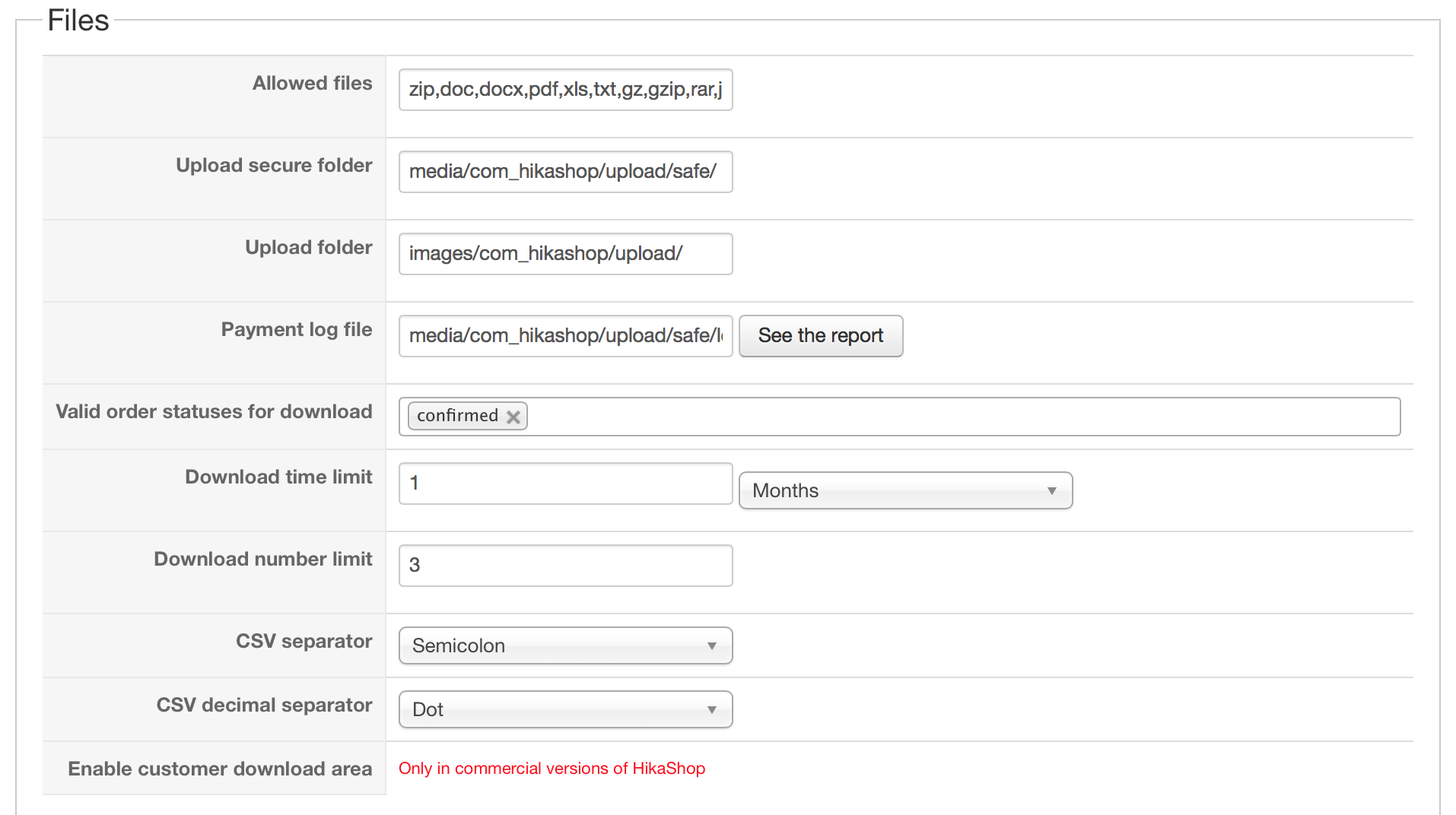Click the Upload folder text field
This screenshot has height=815, width=1456.
[x=564, y=254]
